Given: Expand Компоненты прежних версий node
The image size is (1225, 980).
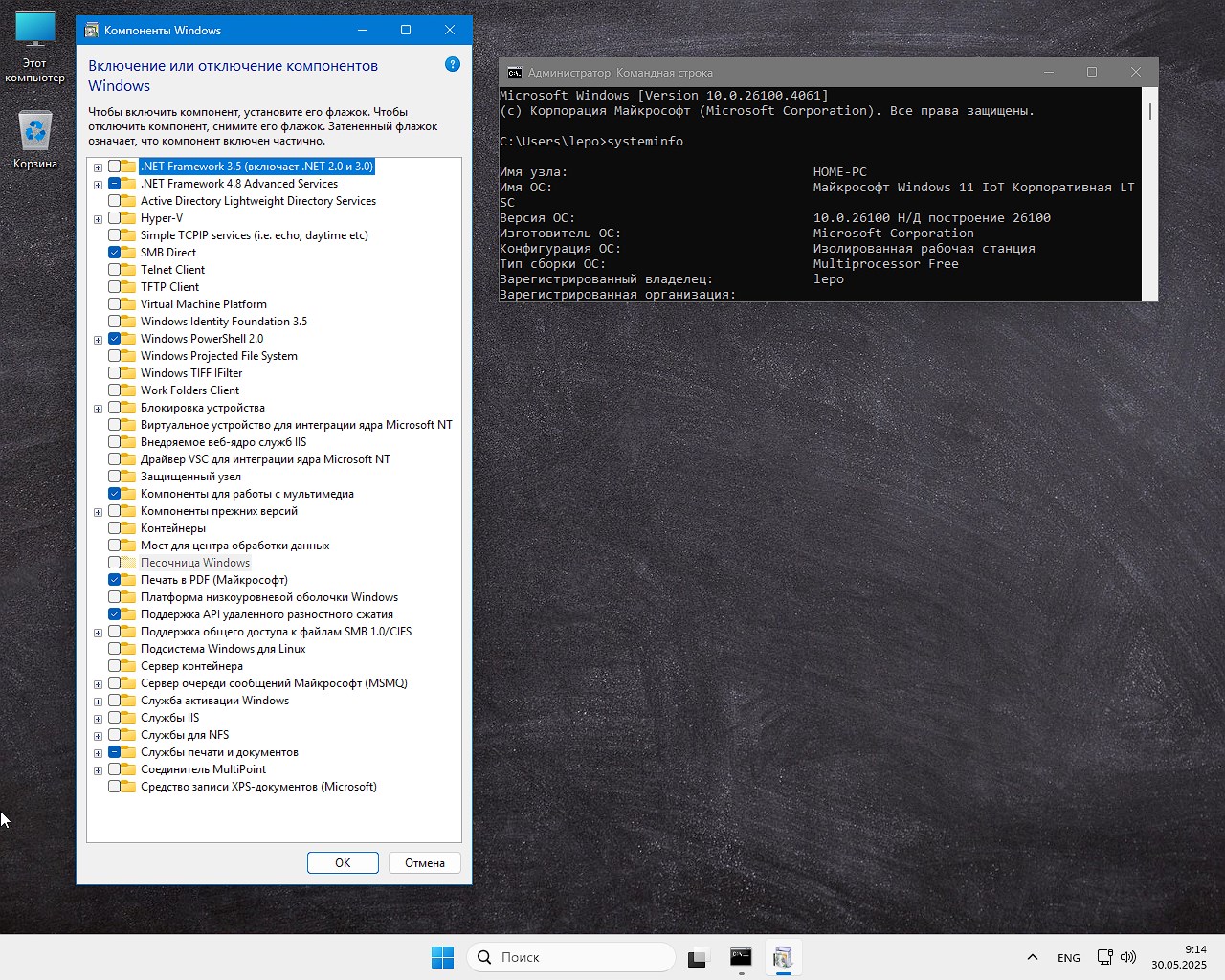Looking at the screenshot, I should 98,512.
